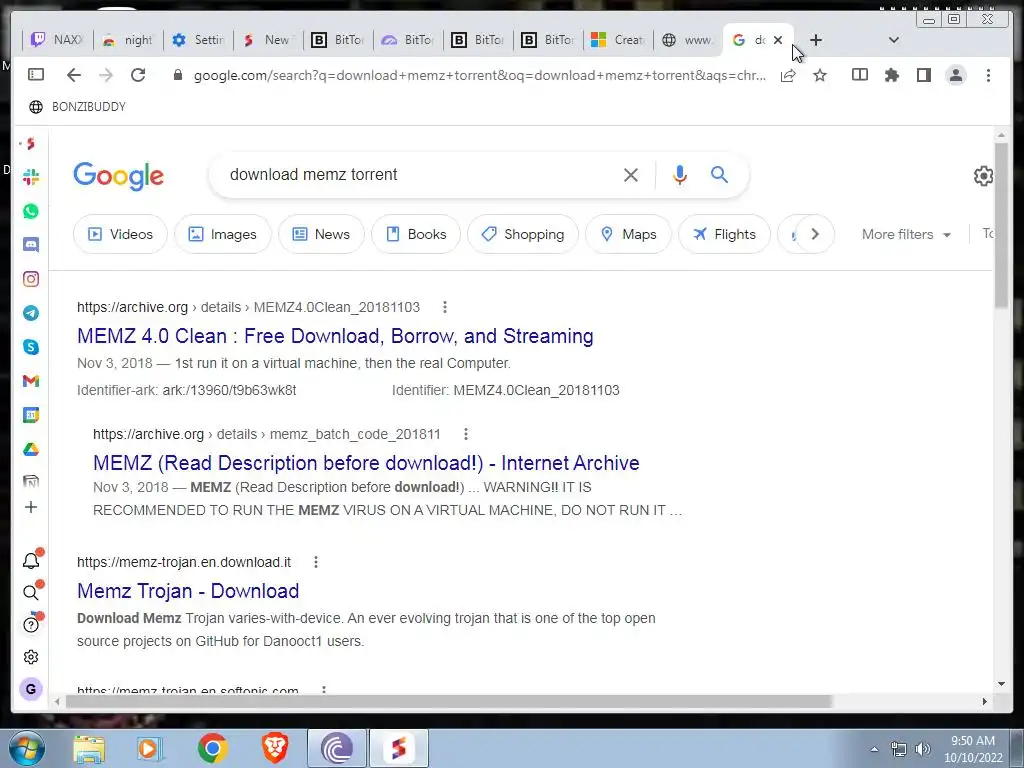The height and width of the screenshot is (768, 1024).
Task: Start voice search with the microphone icon
Action: pyautogui.click(x=680, y=175)
